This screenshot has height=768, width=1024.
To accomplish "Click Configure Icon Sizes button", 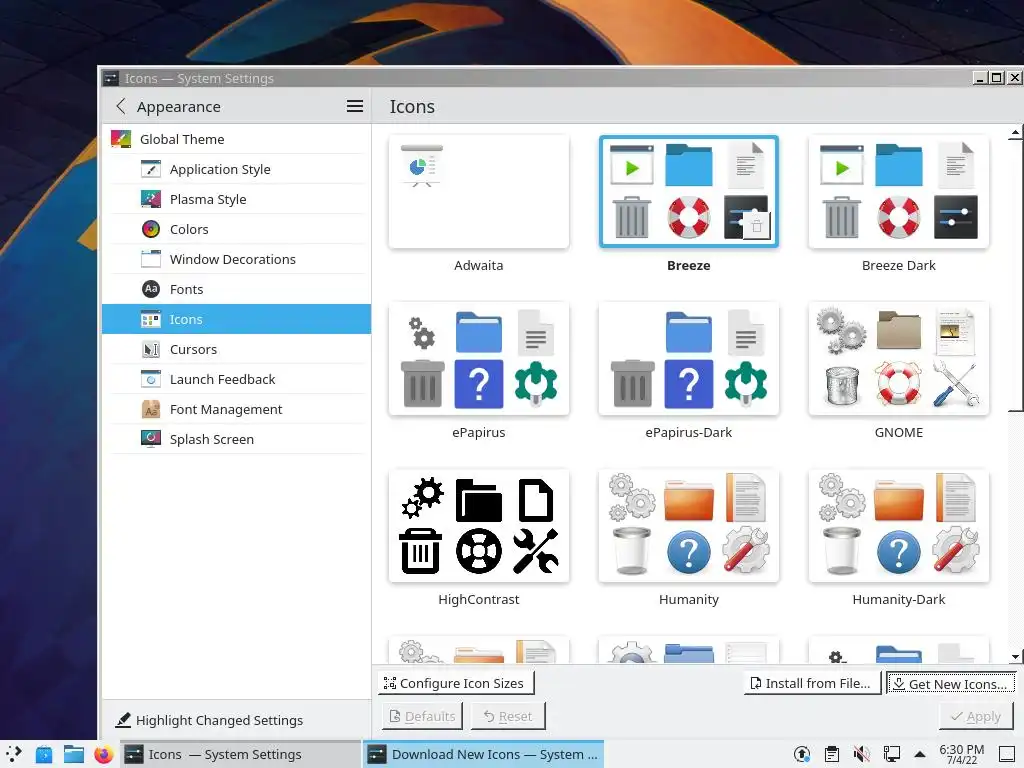I will (456, 683).
